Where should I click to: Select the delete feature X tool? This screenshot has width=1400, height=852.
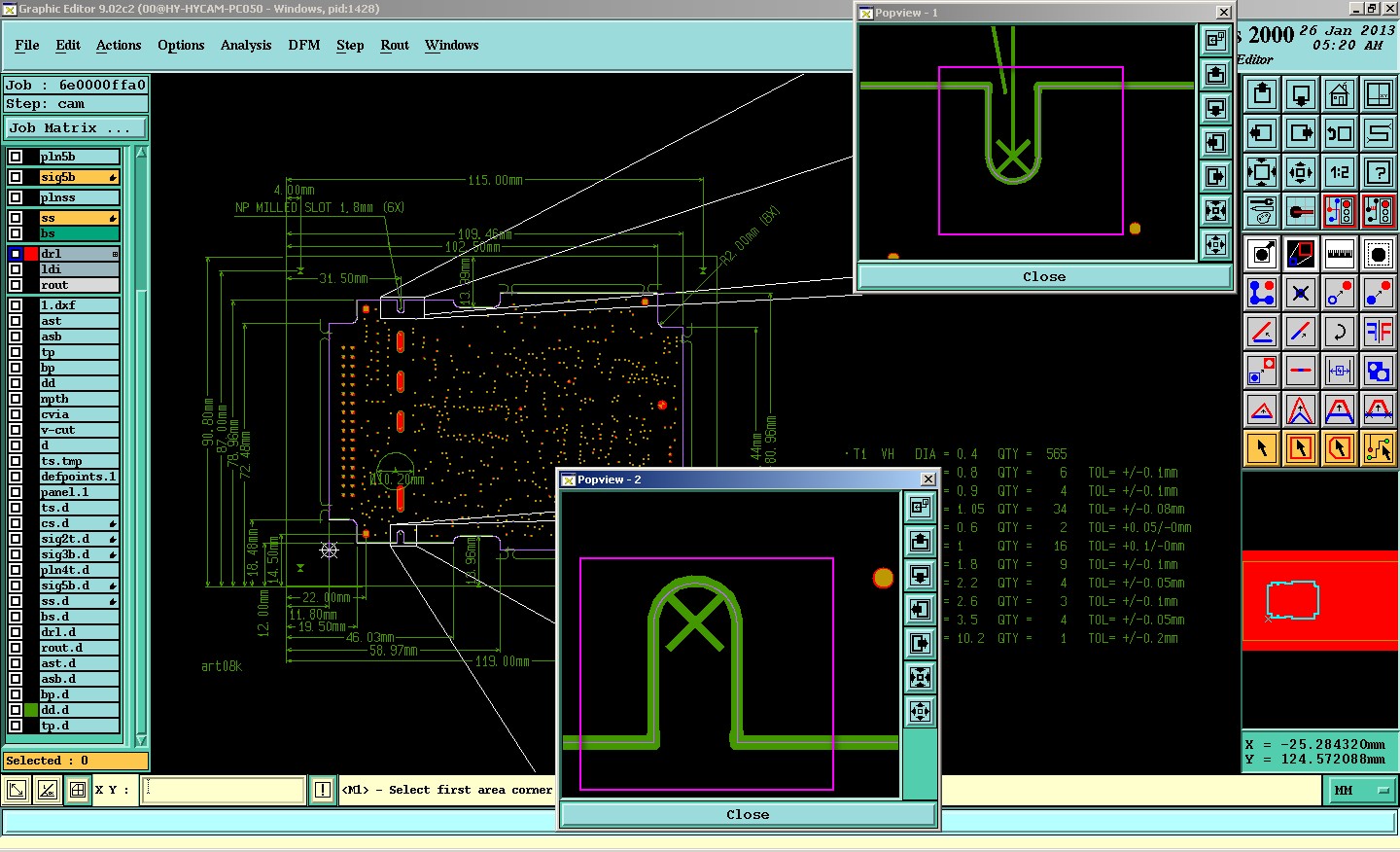click(x=1301, y=293)
